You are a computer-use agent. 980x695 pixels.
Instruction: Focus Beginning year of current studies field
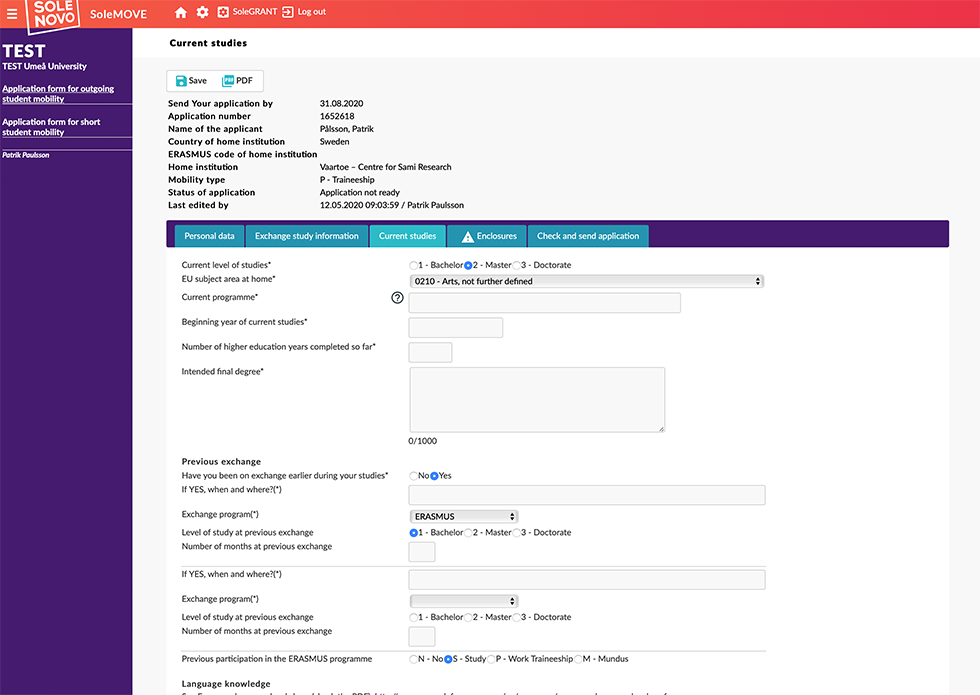(x=456, y=328)
